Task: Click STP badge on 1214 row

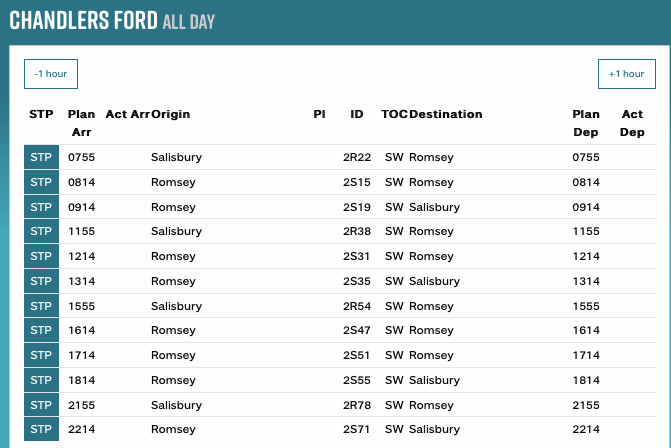Action: click(x=41, y=257)
